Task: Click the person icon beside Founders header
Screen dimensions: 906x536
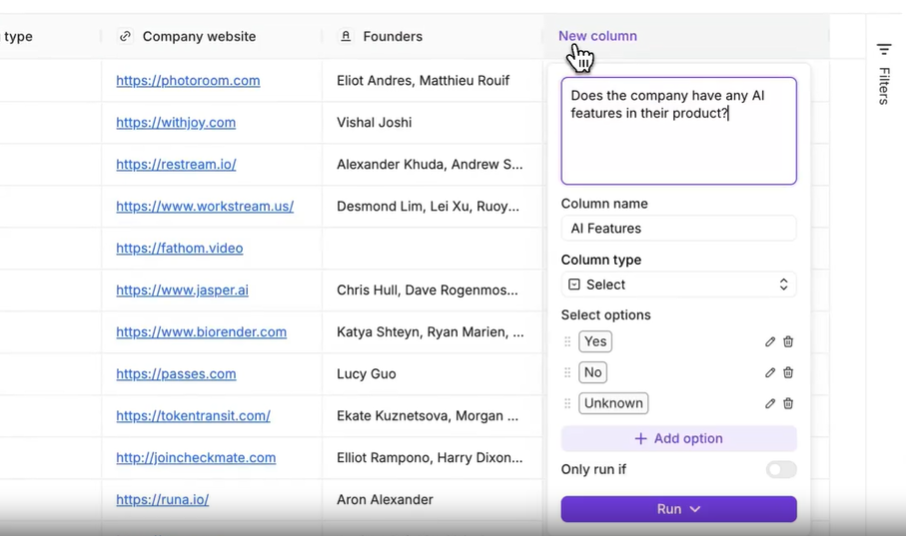Action: 346,36
